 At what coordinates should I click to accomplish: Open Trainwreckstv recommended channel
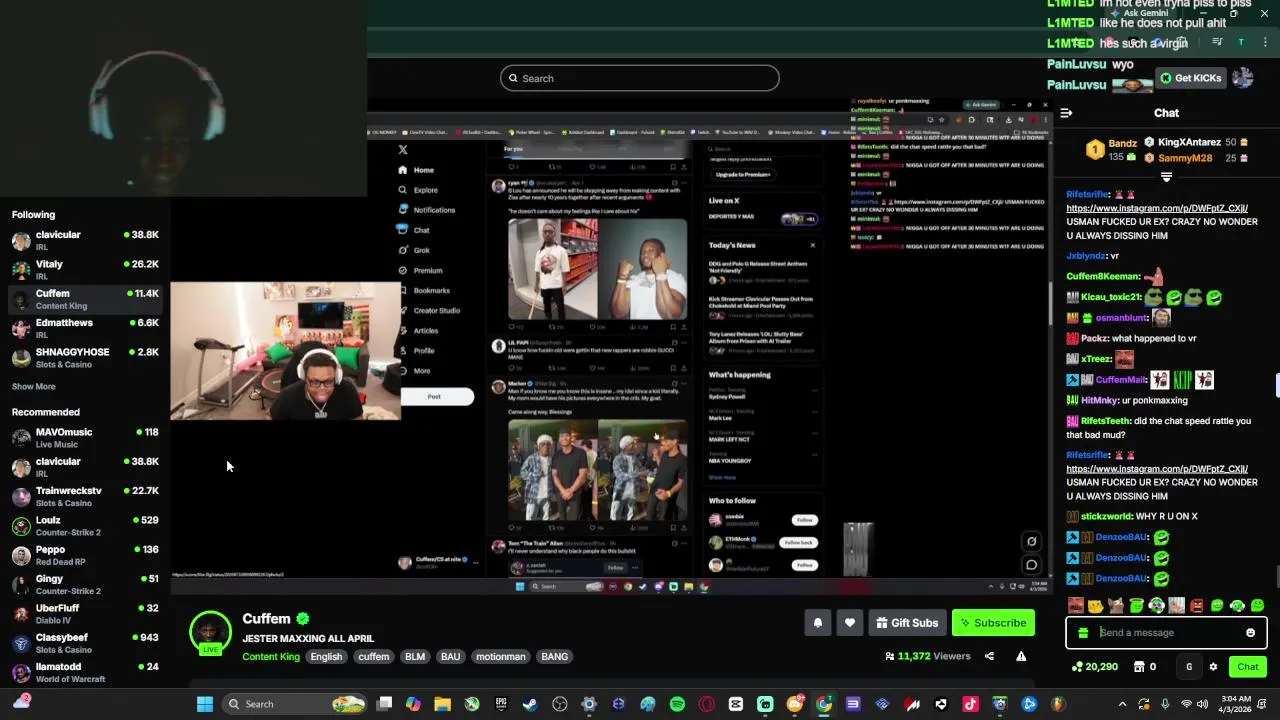click(x=85, y=496)
